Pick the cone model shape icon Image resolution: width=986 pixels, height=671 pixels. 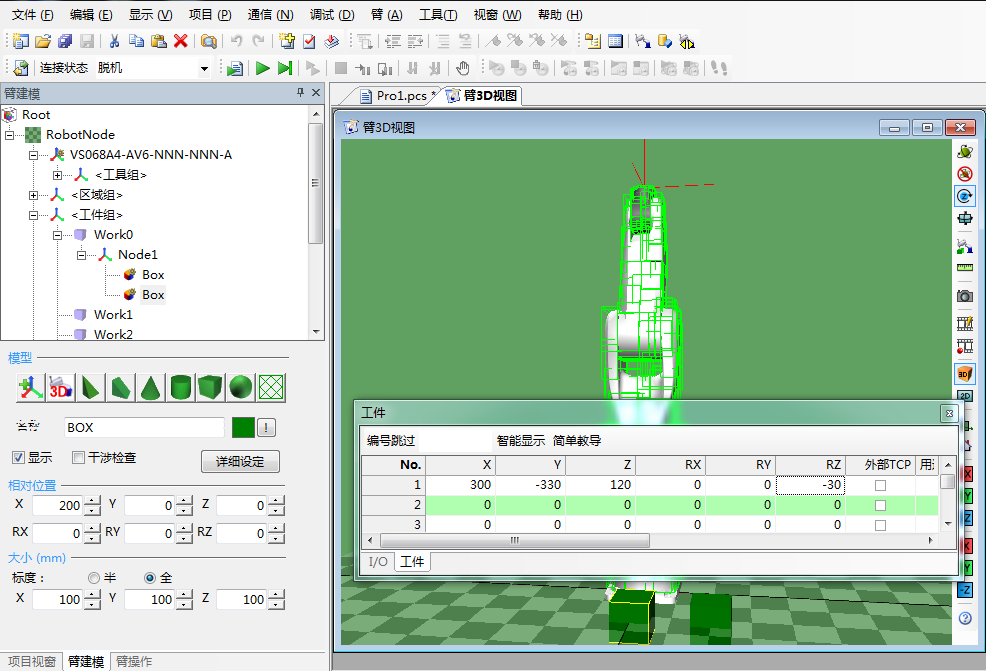pos(150,387)
